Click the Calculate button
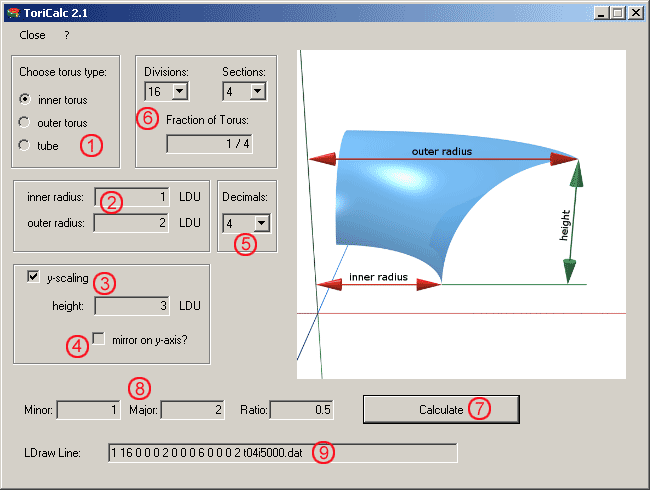 tap(441, 409)
